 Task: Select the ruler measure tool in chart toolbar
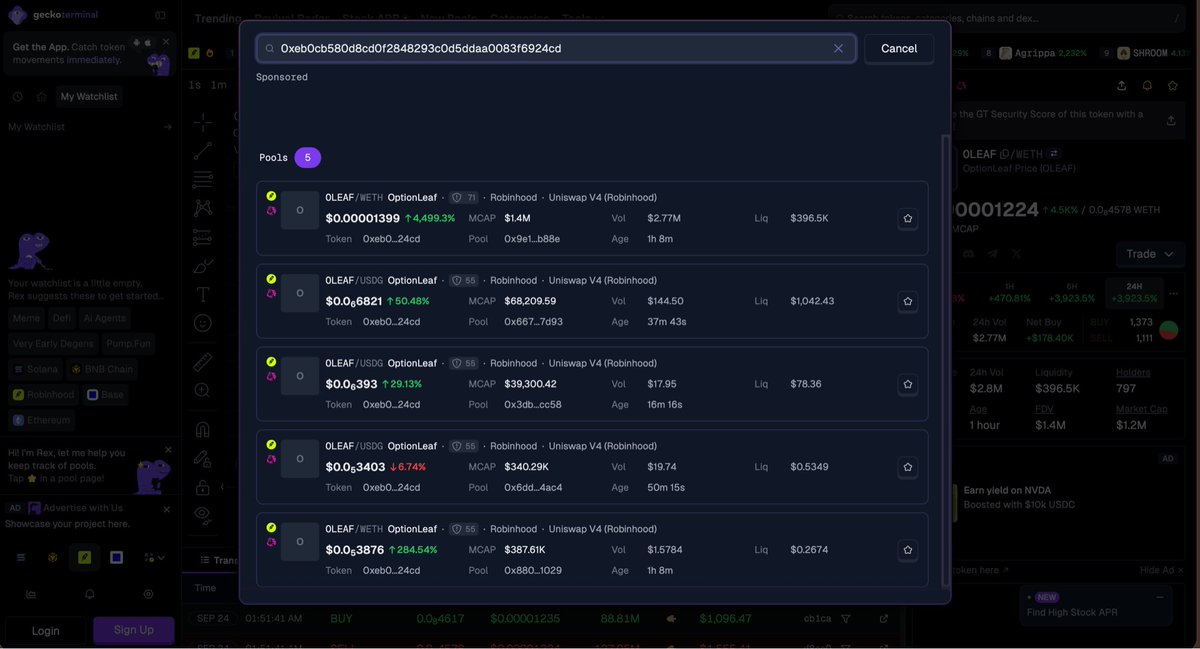(x=203, y=361)
